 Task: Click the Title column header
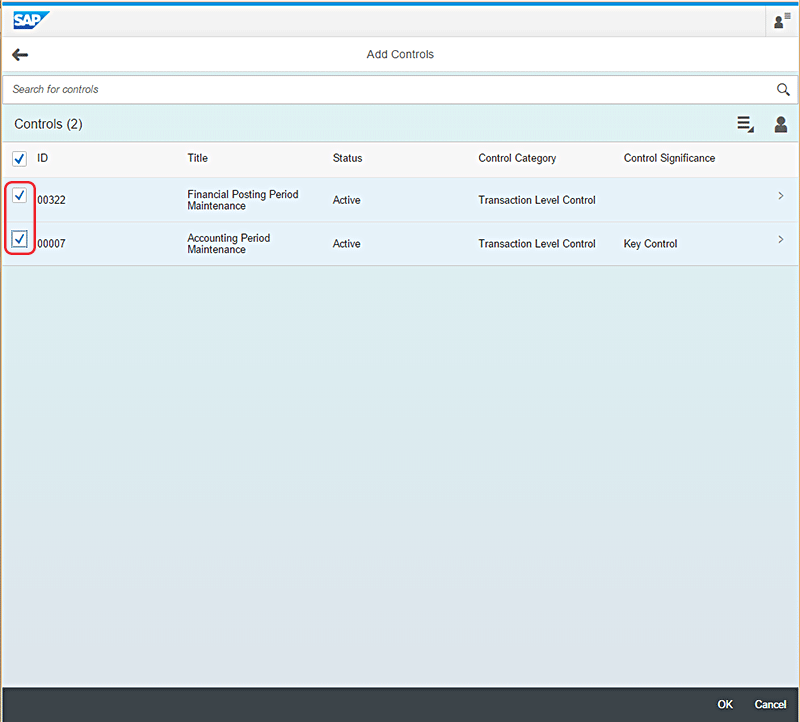198,159
